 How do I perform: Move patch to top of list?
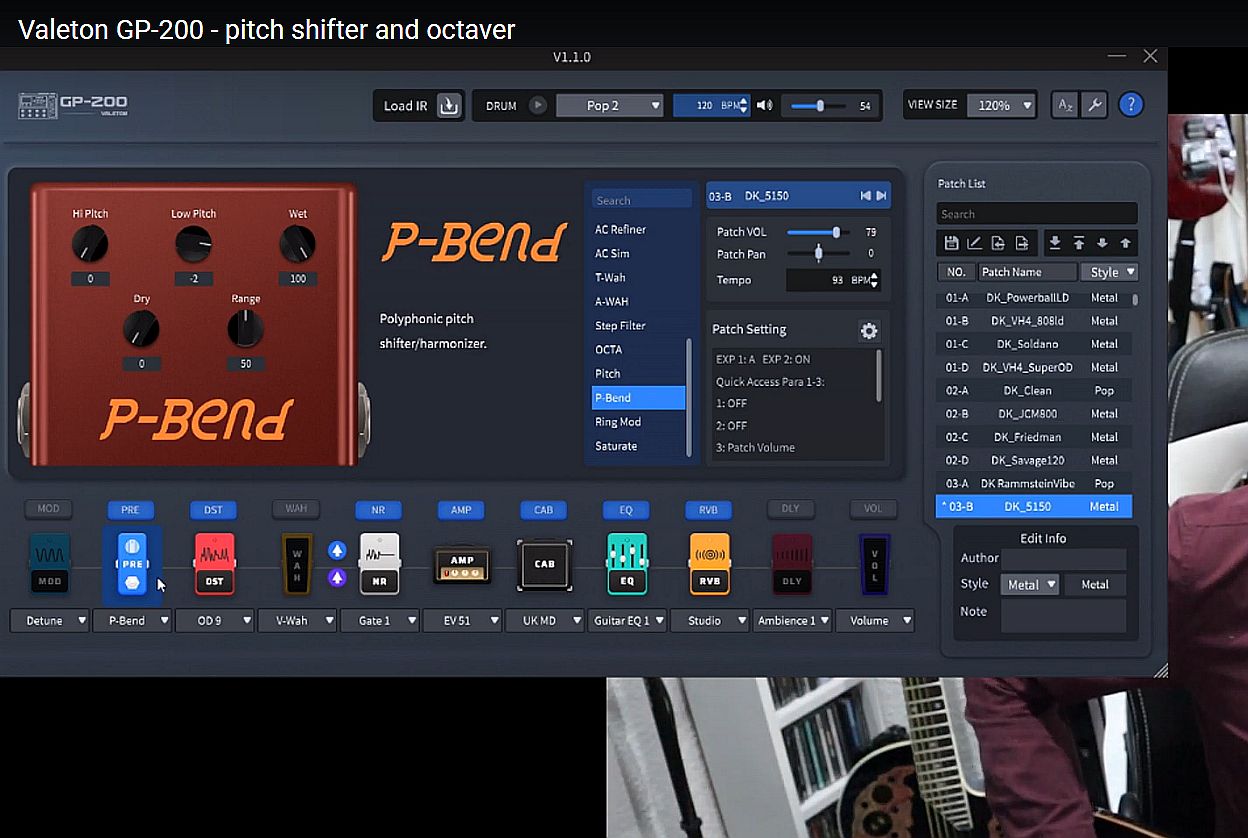click(1078, 243)
